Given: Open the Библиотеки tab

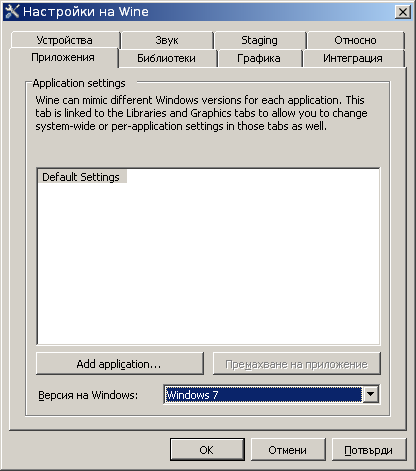Looking at the screenshot, I should click(x=167, y=58).
